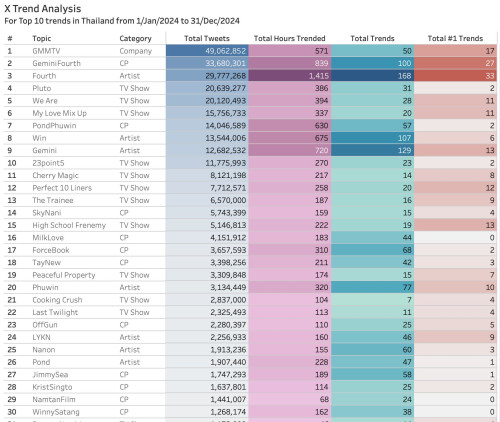
Task: Select the 6,570,000 tweets cell
Action: tap(207, 200)
